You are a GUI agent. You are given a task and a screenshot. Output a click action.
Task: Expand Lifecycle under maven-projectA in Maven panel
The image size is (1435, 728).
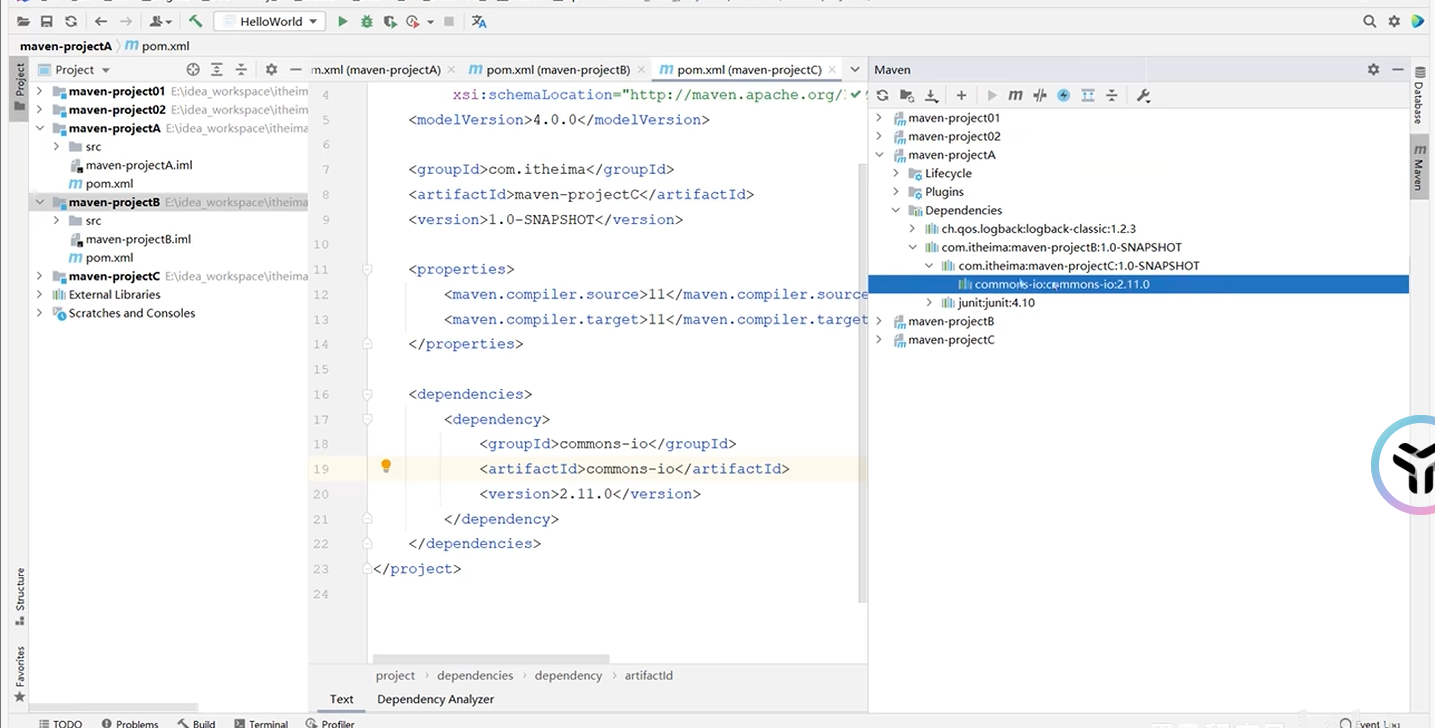coord(897,173)
